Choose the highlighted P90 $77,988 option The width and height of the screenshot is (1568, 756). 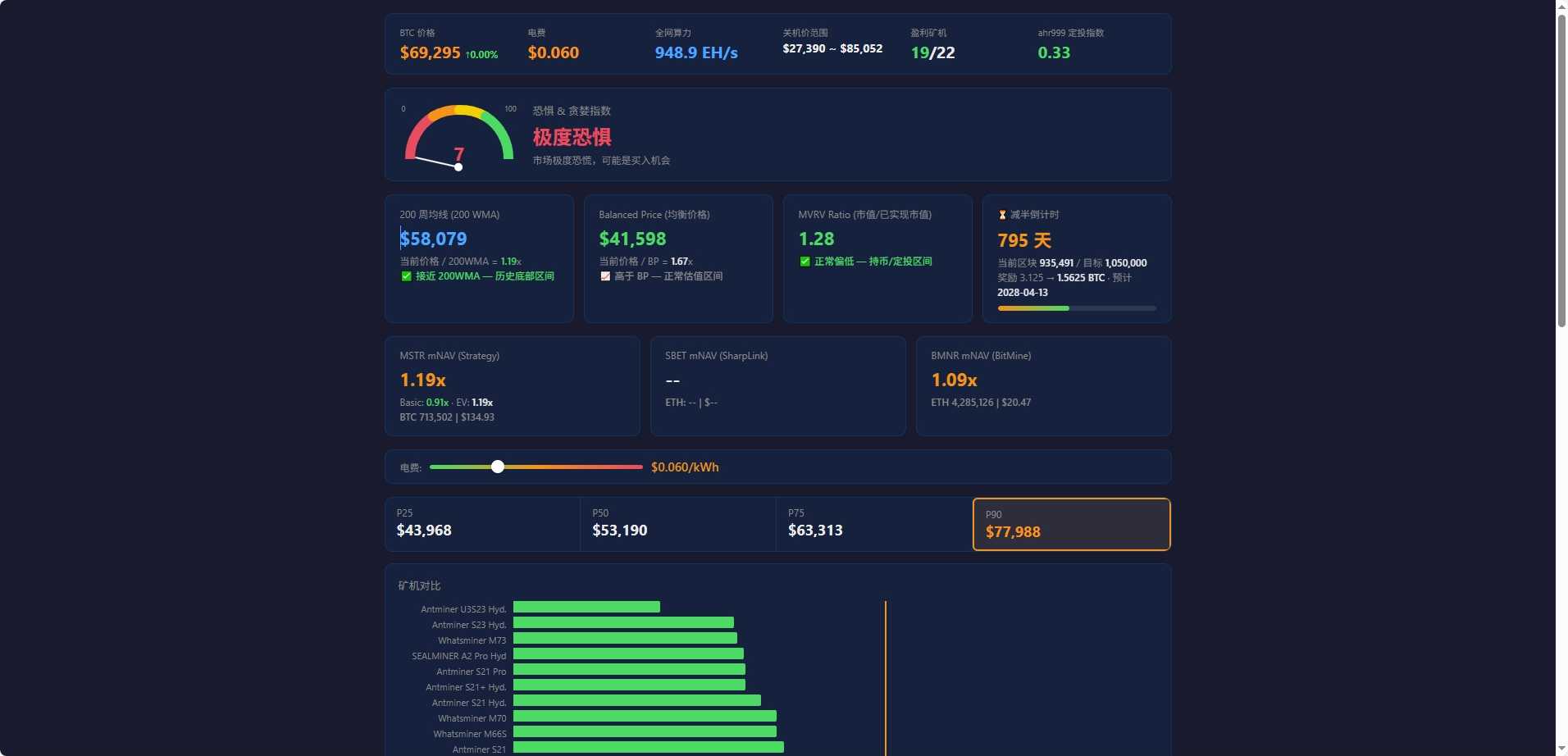pyautogui.click(x=1071, y=524)
